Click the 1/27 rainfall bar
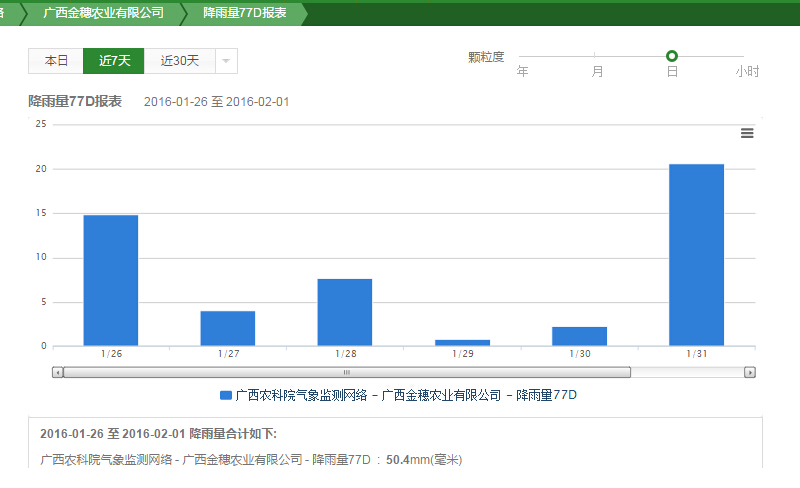 [x=227, y=328]
